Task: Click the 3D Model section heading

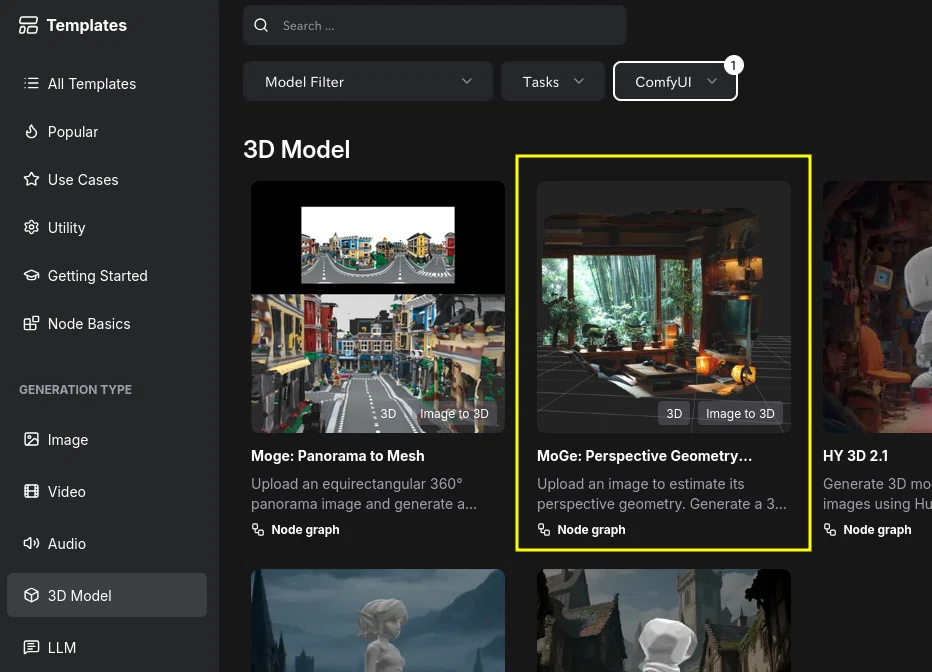Action: click(x=297, y=149)
